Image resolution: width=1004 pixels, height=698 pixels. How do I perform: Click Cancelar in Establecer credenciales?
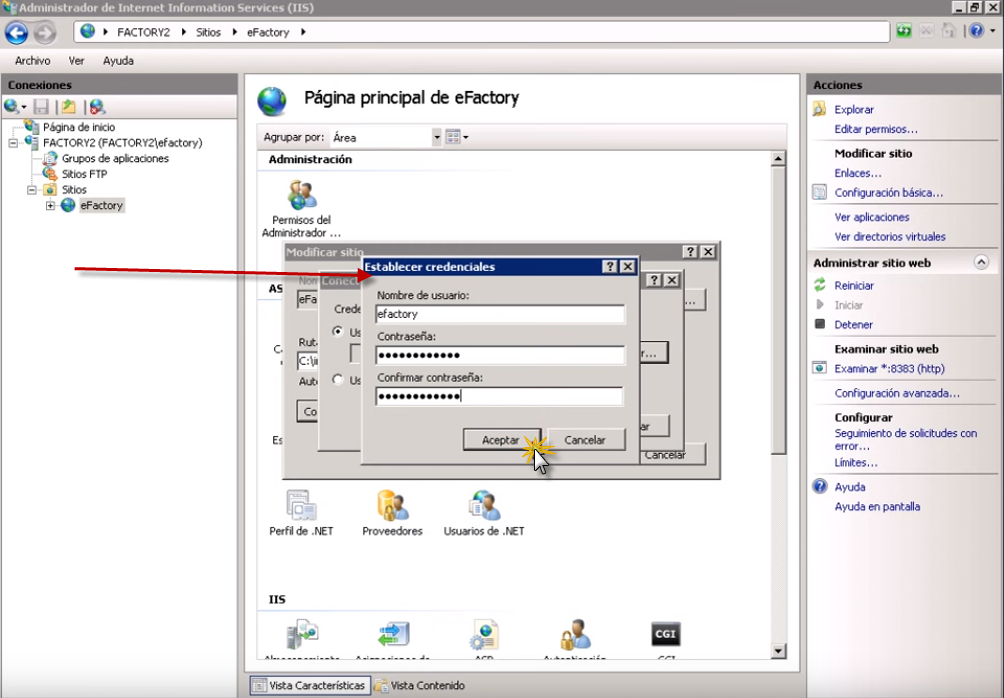tap(585, 440)
